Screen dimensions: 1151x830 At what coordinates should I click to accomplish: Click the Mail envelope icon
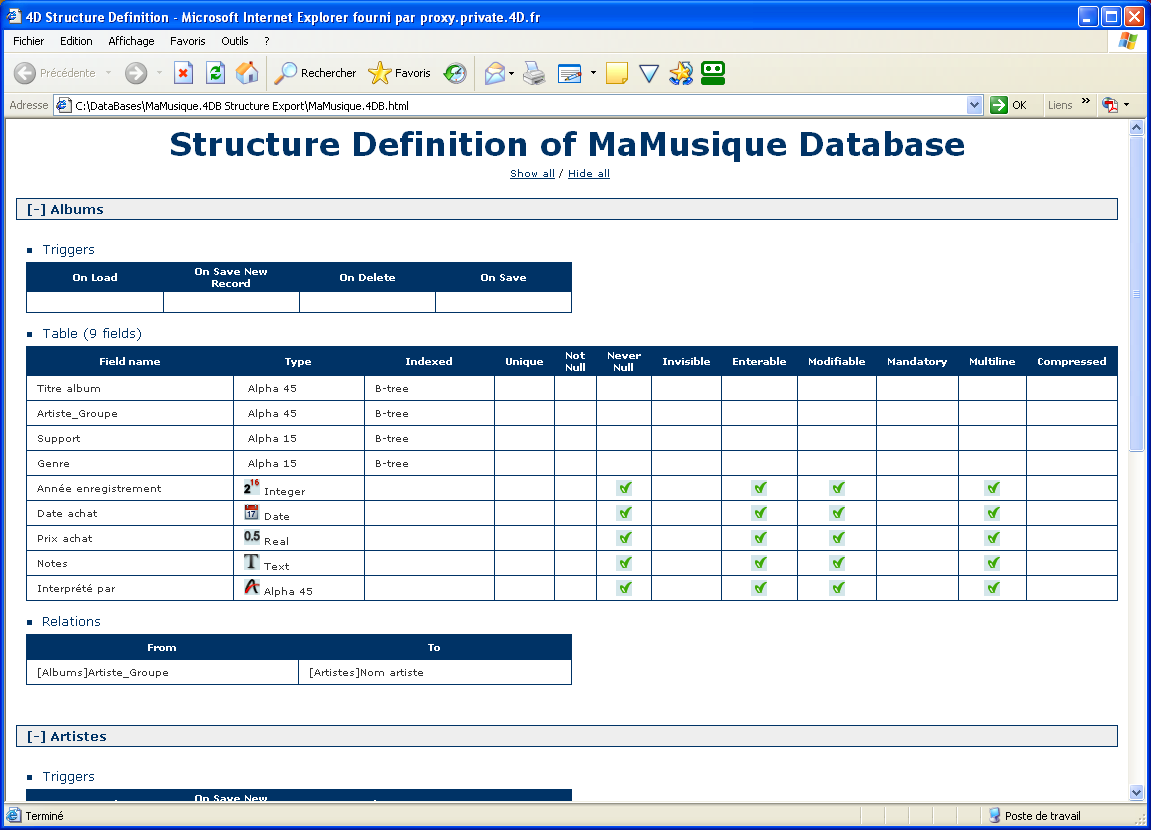point(494,73)
